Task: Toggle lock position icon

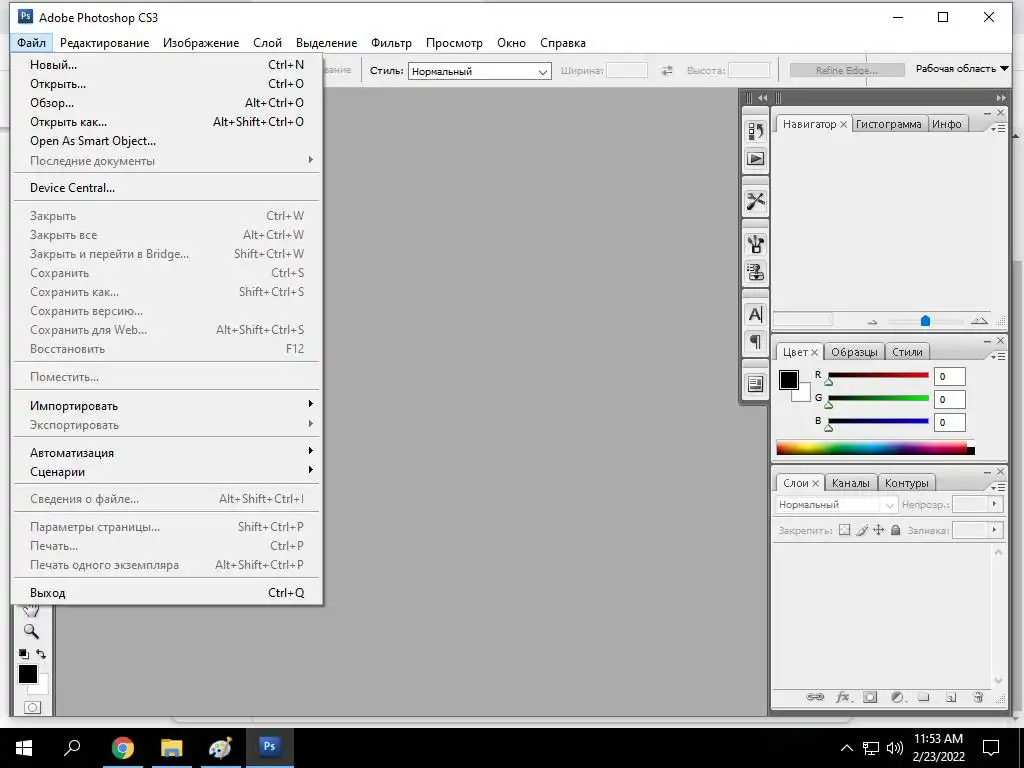Action: click(x=878, y=530)
